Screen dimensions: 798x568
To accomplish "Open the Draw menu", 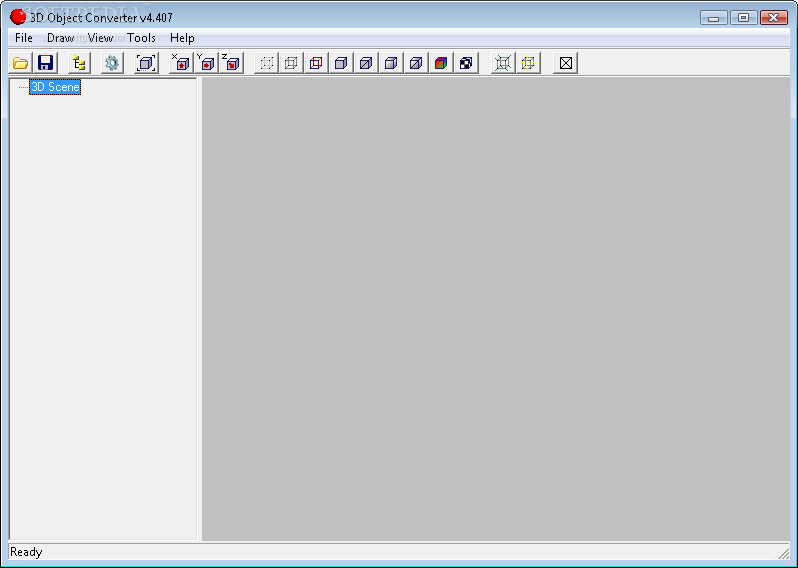I will point(61,38).
